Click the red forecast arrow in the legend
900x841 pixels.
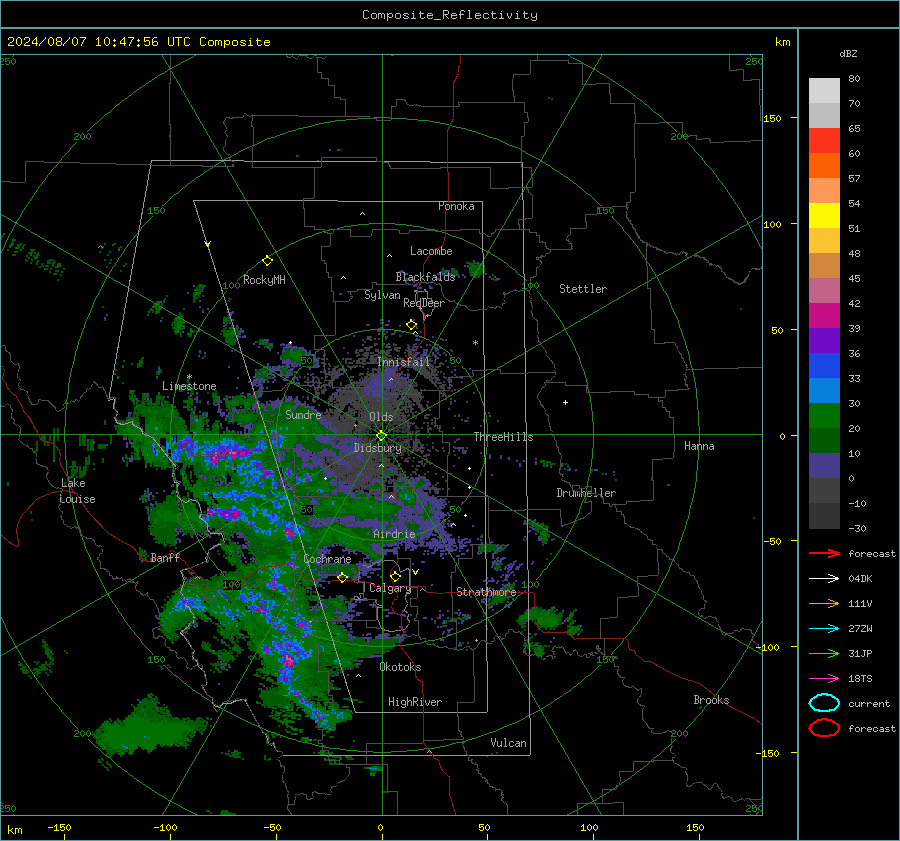pyautogui.click(x=824, y=553)
